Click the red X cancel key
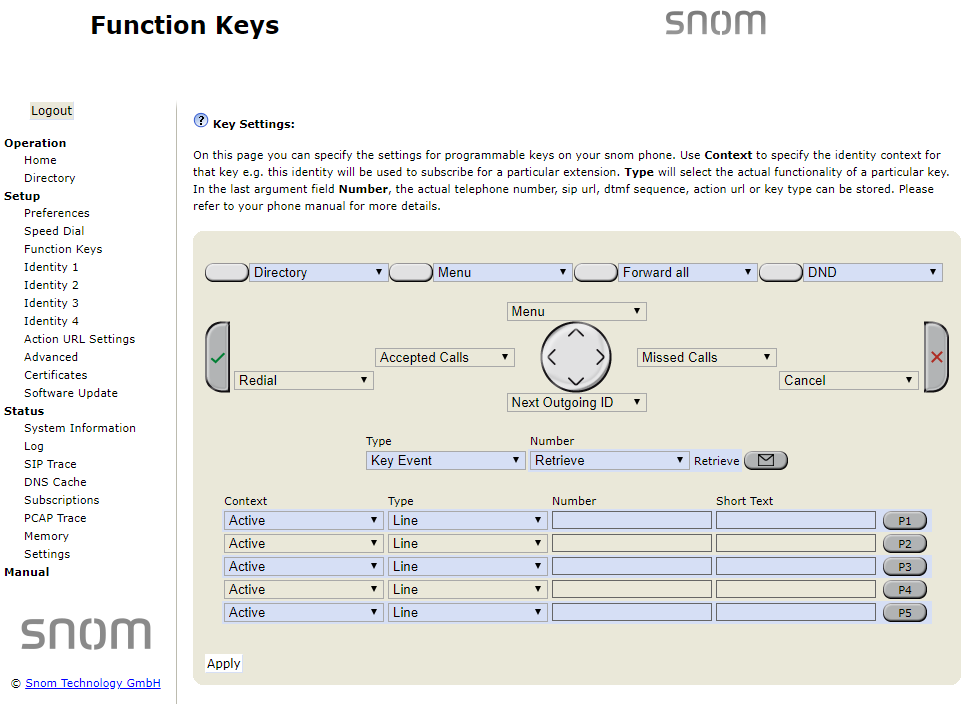 [x=936, y=357]
